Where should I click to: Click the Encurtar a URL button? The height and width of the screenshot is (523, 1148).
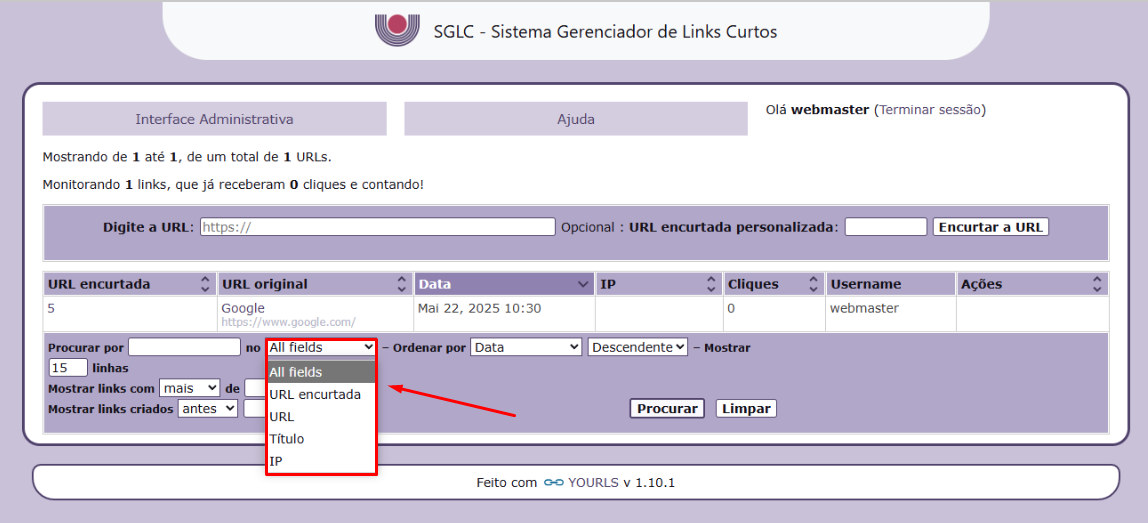click(x=991, y=227)
